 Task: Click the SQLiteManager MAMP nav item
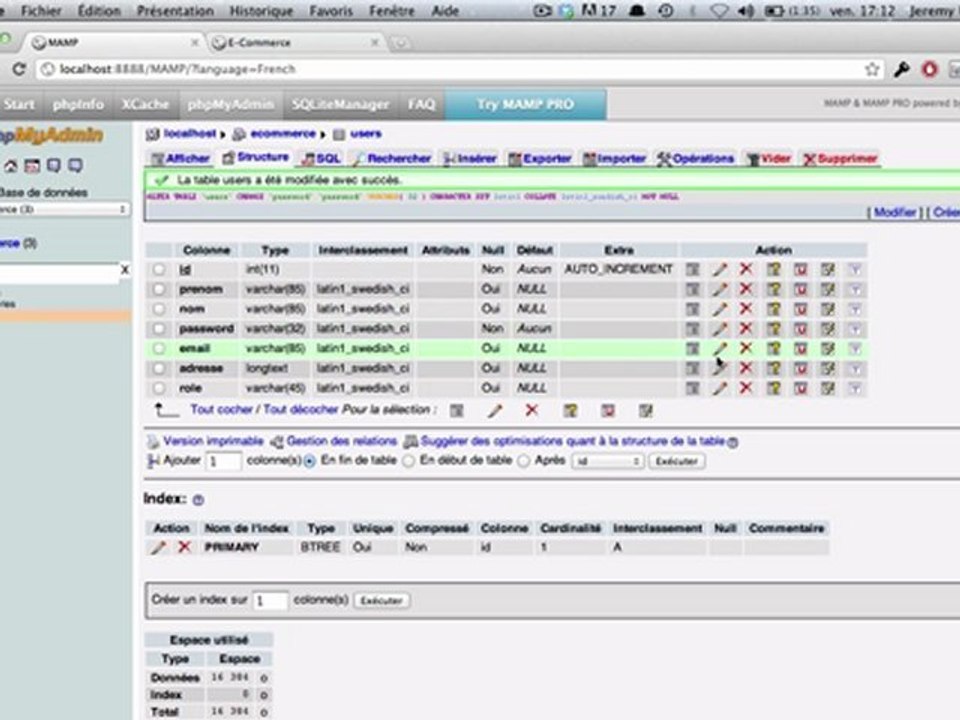click(x=340, y=105)
